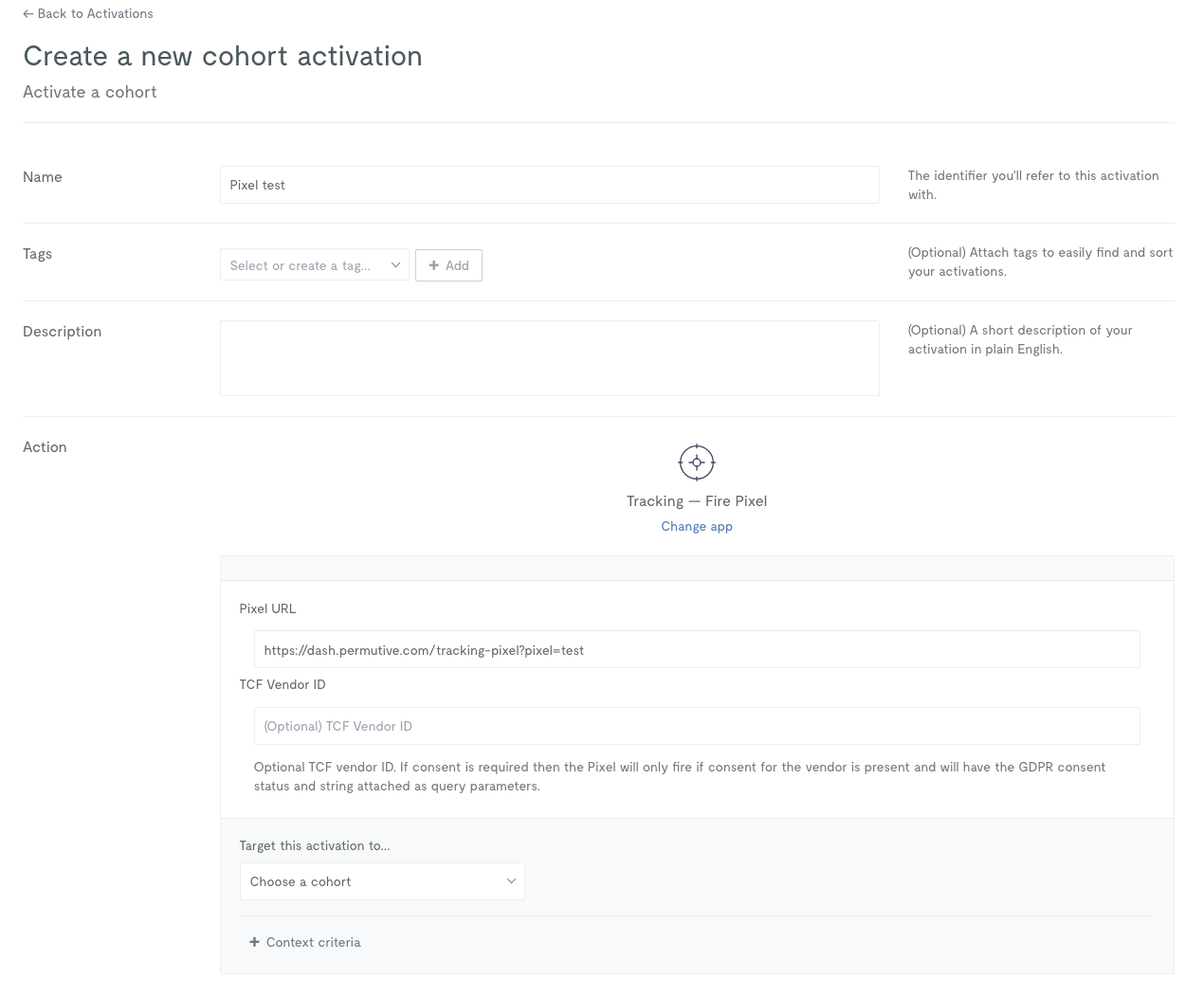The image size is (1204, 997).
Task: Click the Create a new cohort activation heading
Action: pyautogui.click(x=223, y=56)
